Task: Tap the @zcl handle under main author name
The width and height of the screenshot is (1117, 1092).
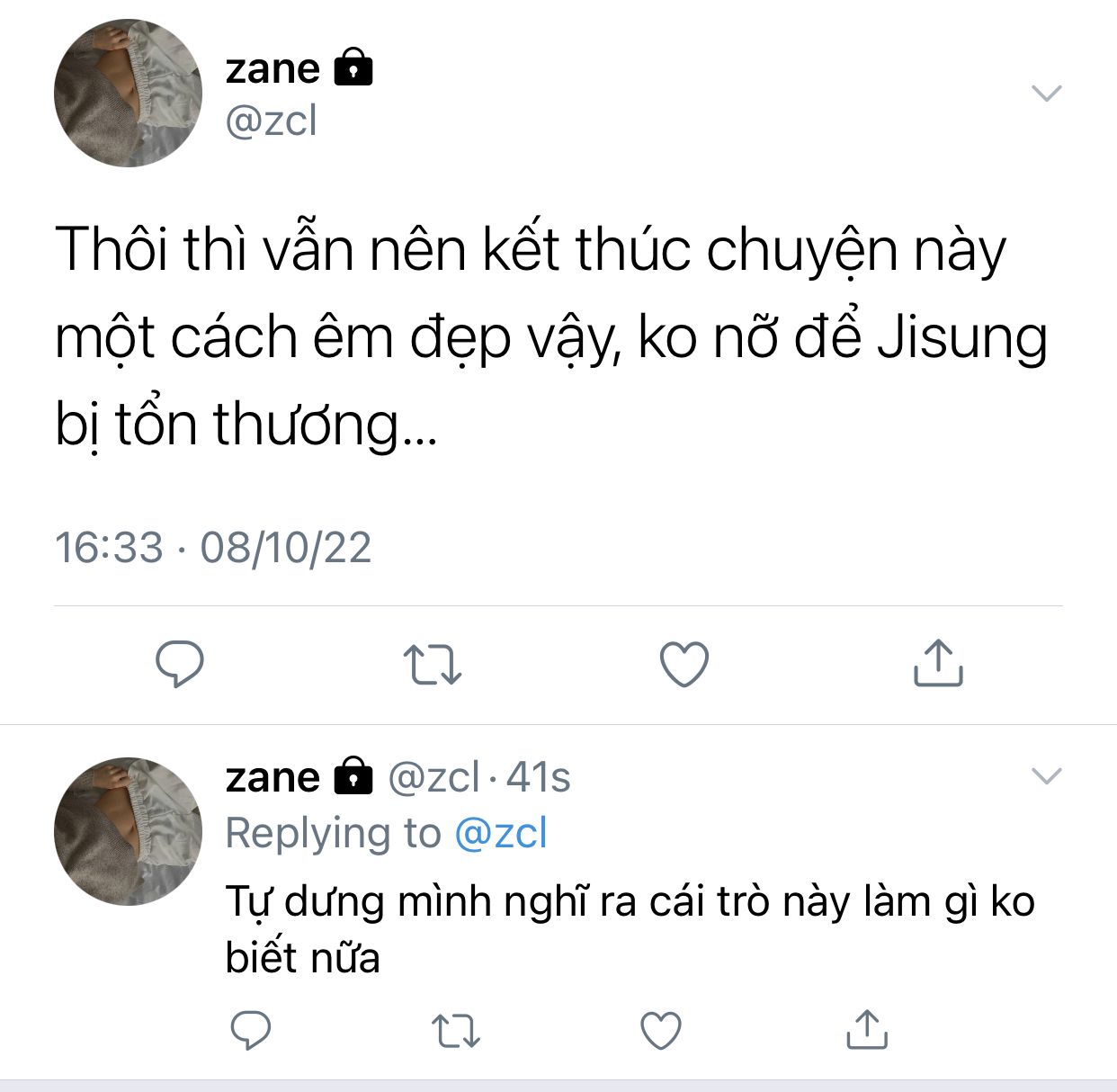Action: point(271,120)
